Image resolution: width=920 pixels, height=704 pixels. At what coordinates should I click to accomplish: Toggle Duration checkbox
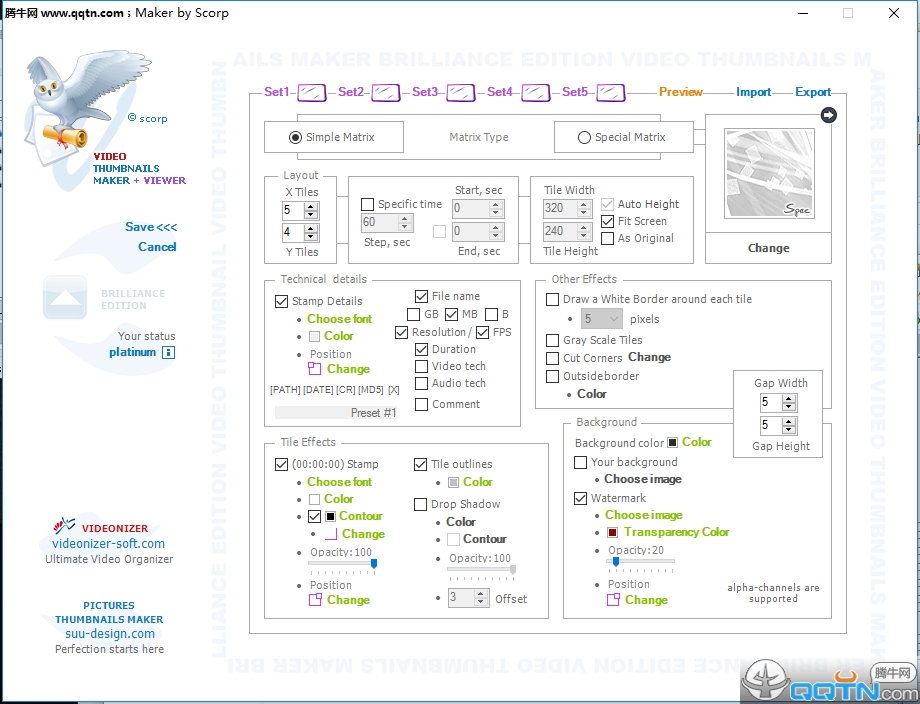421,349
